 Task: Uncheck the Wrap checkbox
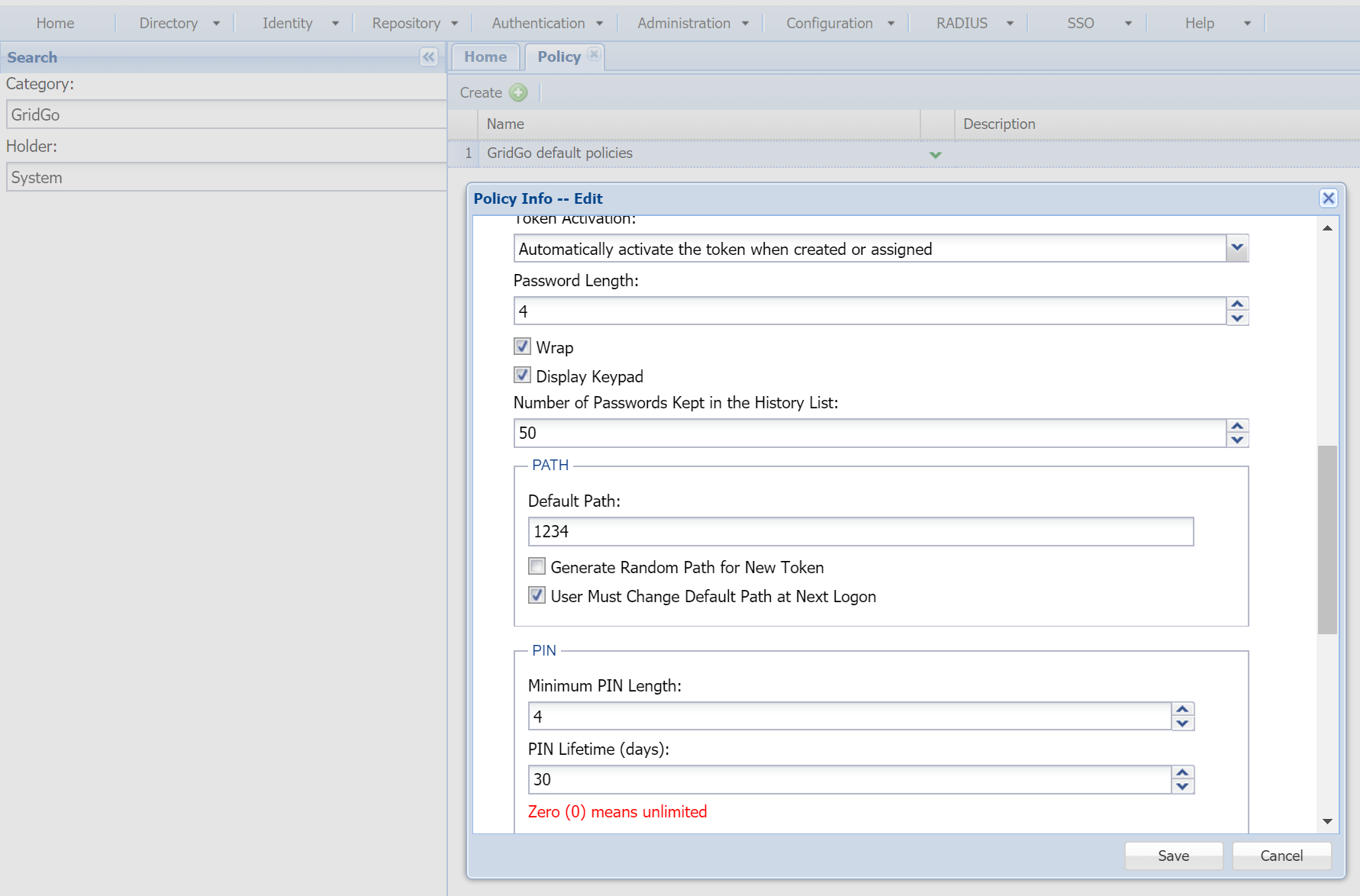522,346
